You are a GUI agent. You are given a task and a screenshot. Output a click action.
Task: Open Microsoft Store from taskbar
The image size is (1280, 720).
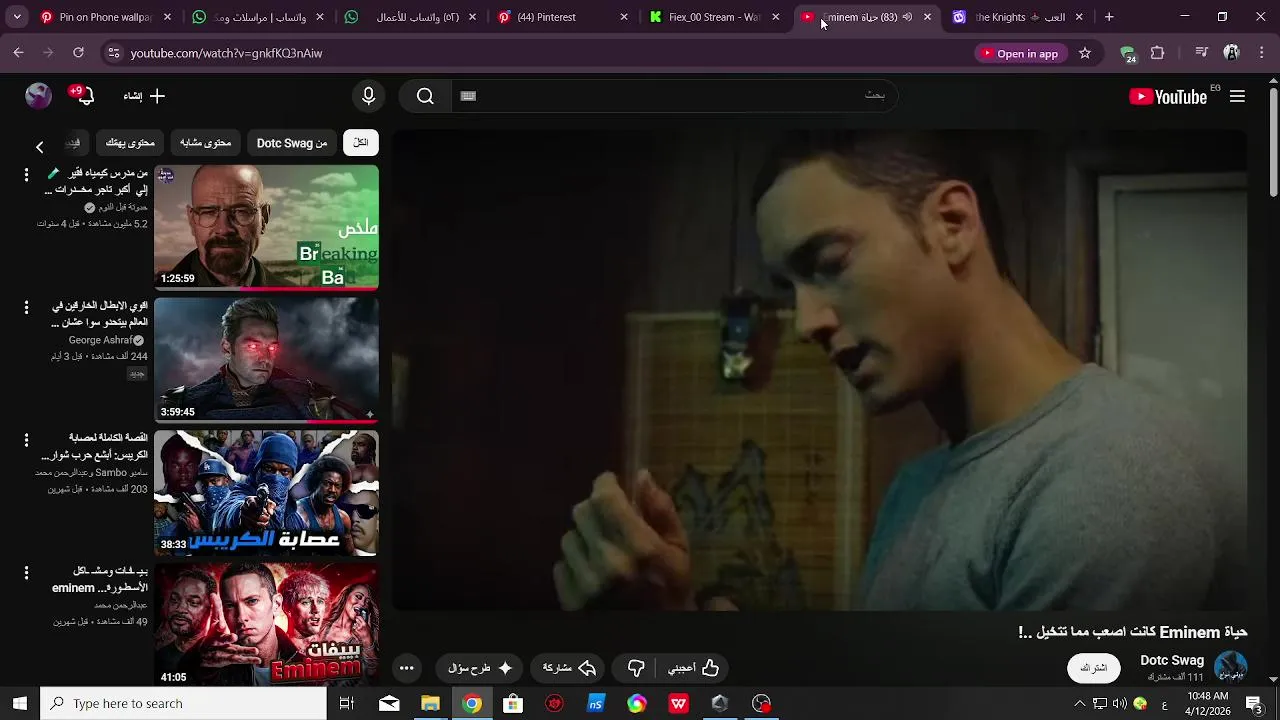click(x=513, y=704)
